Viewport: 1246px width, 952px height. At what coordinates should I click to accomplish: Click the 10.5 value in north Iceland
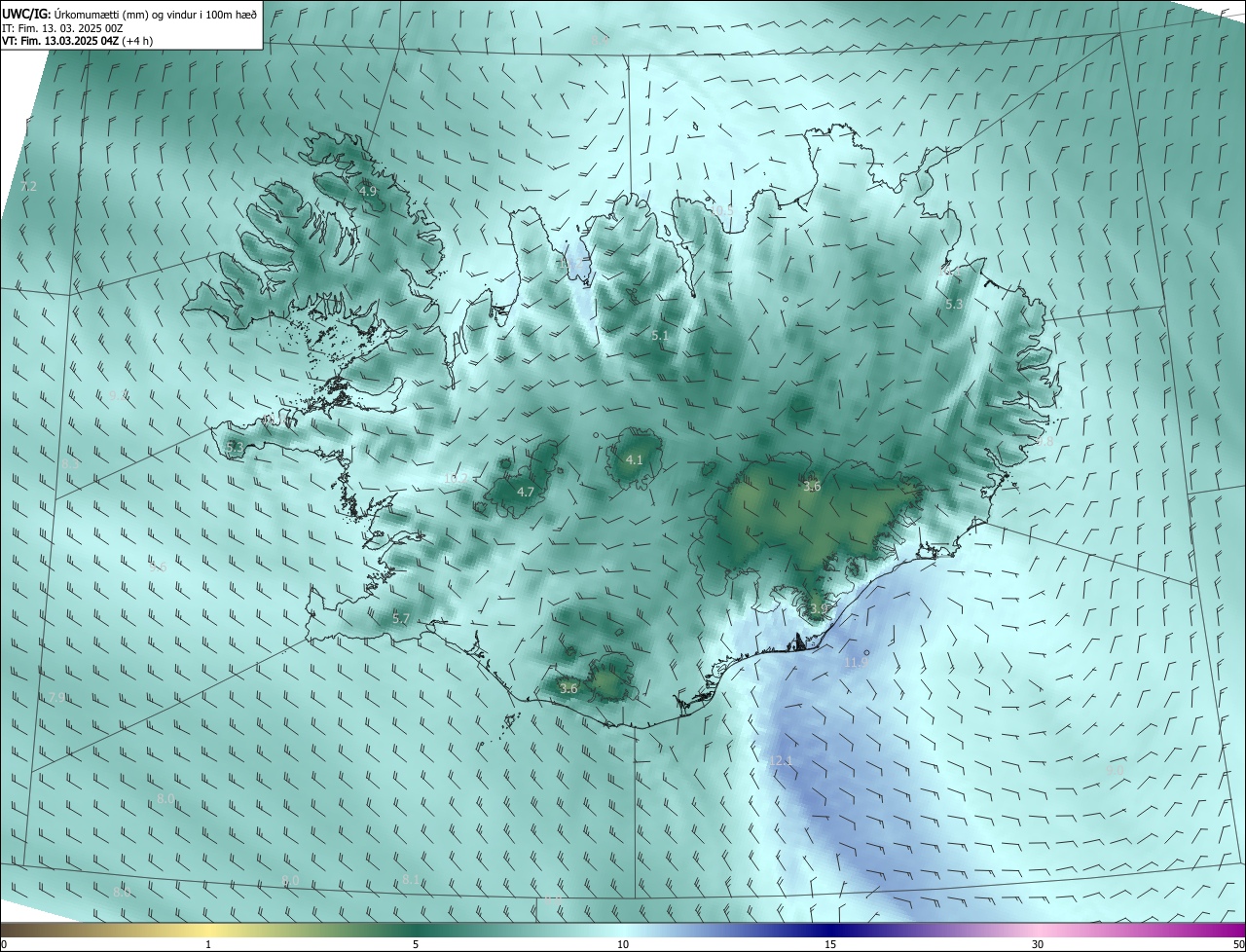(721, 210)
